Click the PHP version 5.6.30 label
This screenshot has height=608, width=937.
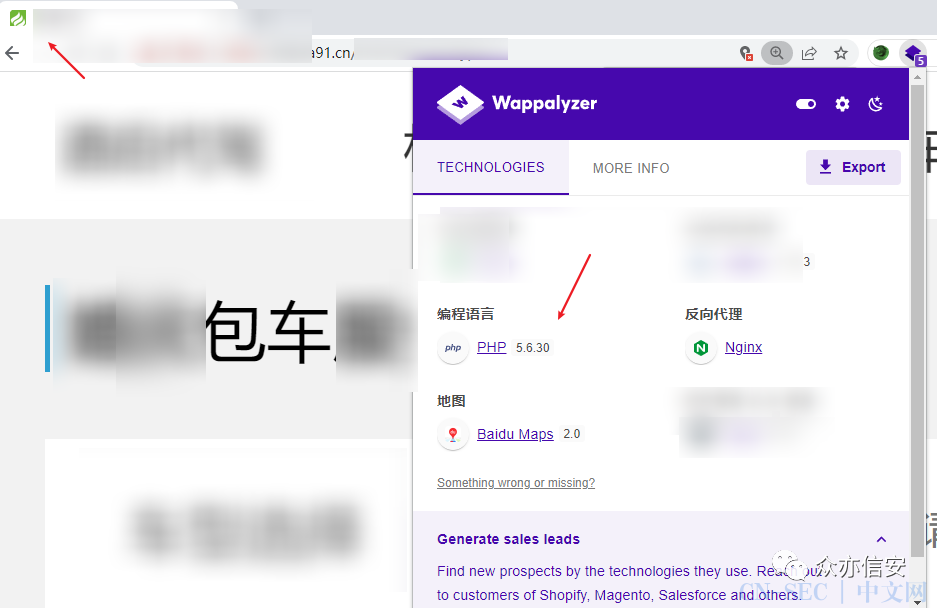[532, 348]
